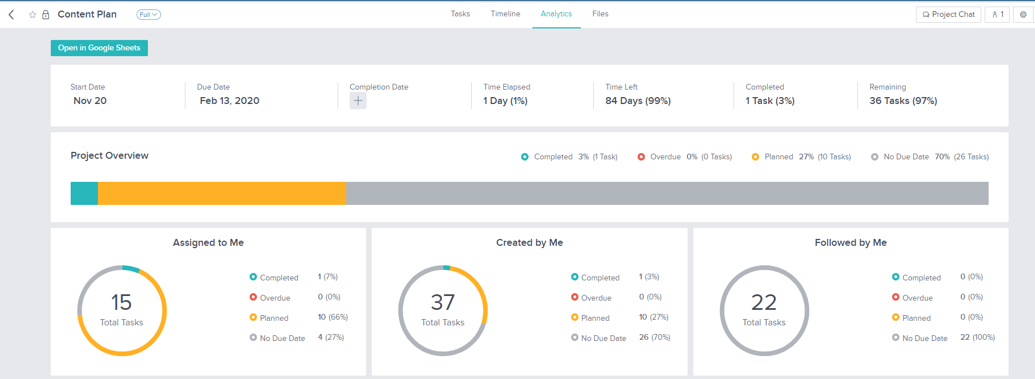Click the Planned legend in Project Overview

[x=801, y=157]
